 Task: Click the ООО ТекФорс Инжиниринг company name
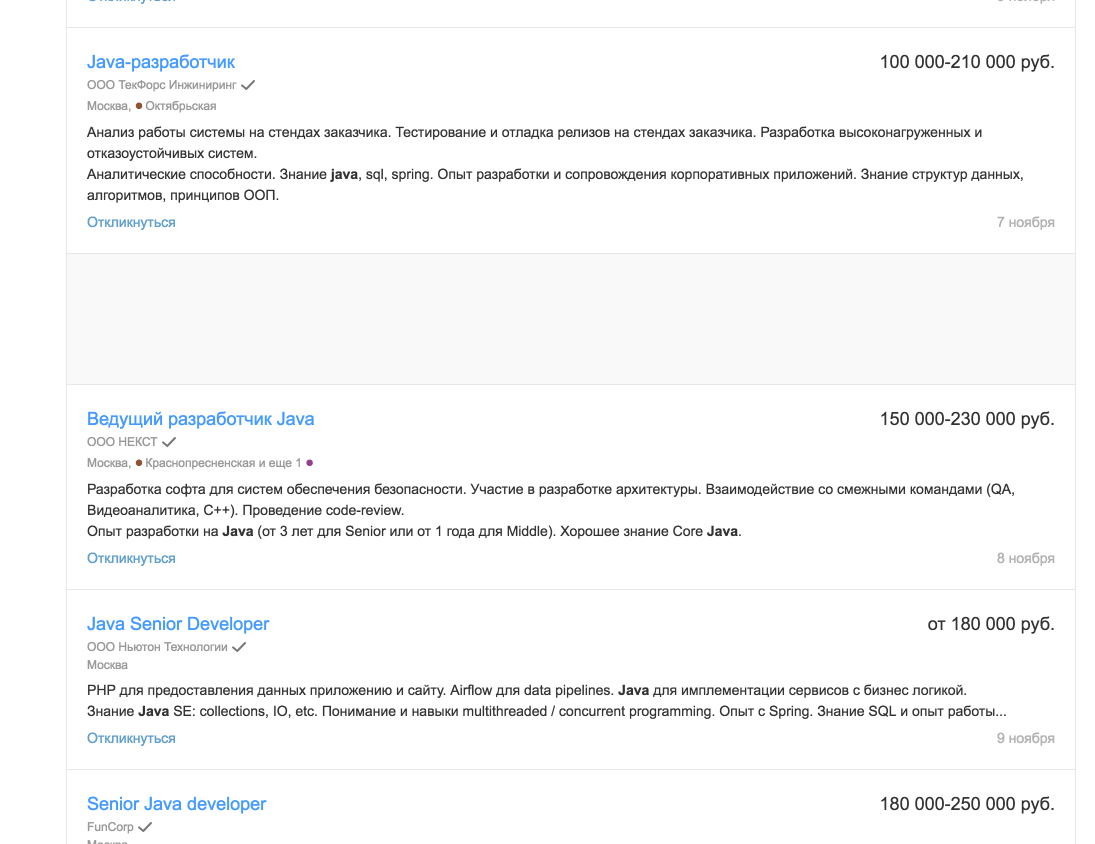pyautogui.click(x=162, y=85)
